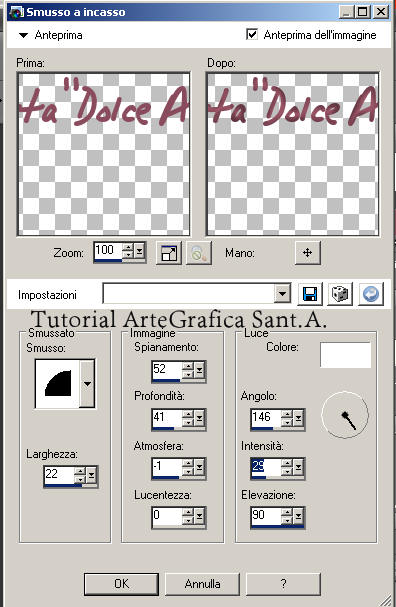The height and width of the screenshot is (607, 396).
Task: Cancel the dialog with Annulla
Action: tap(202, 583)
